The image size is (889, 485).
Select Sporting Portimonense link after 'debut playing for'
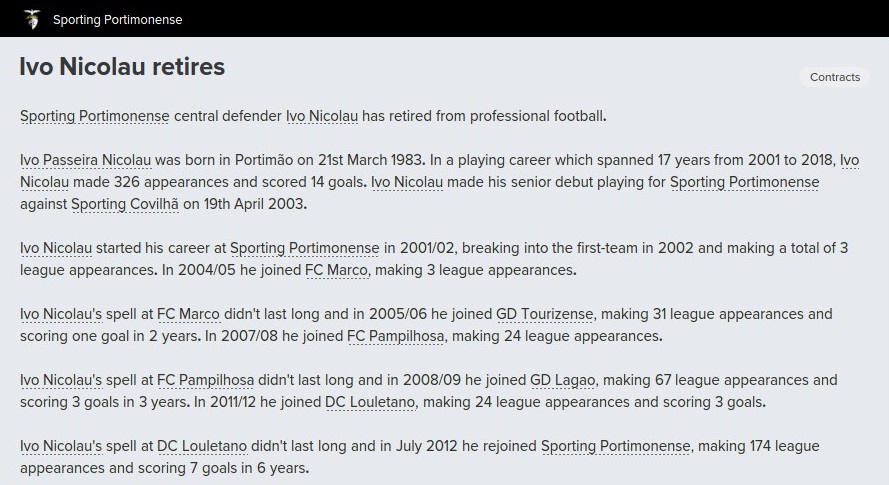[744, 182]
